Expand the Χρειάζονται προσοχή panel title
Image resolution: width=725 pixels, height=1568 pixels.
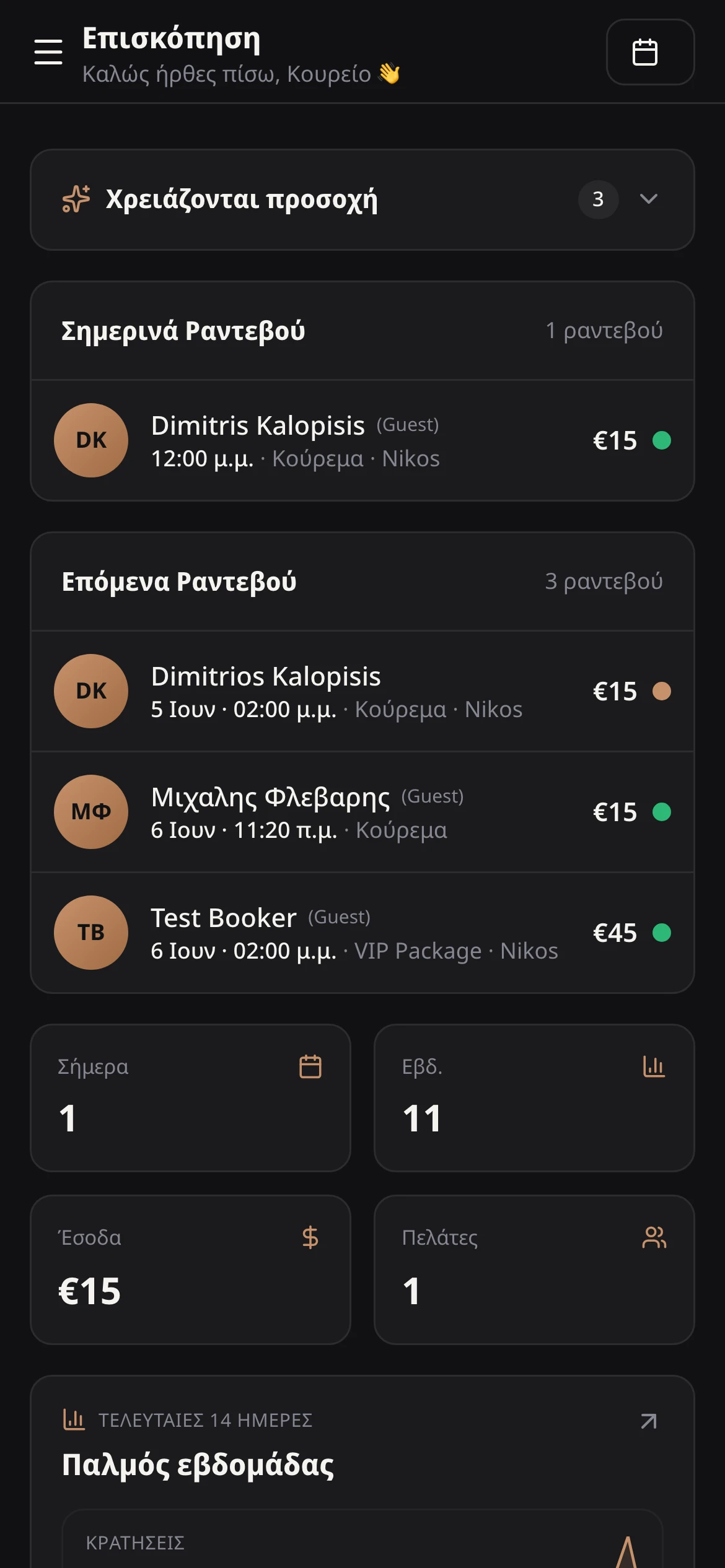pos(242,199)
